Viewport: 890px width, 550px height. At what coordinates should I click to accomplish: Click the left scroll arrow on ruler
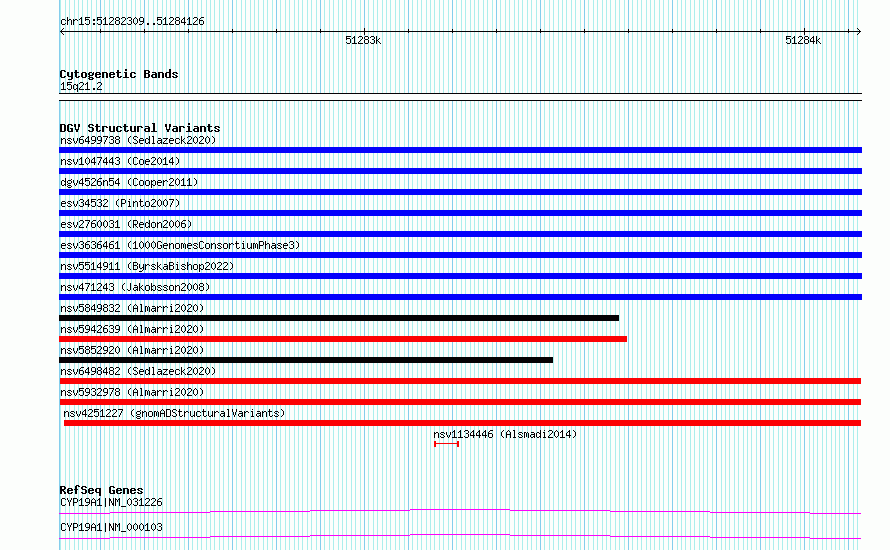tap(62, 32)
